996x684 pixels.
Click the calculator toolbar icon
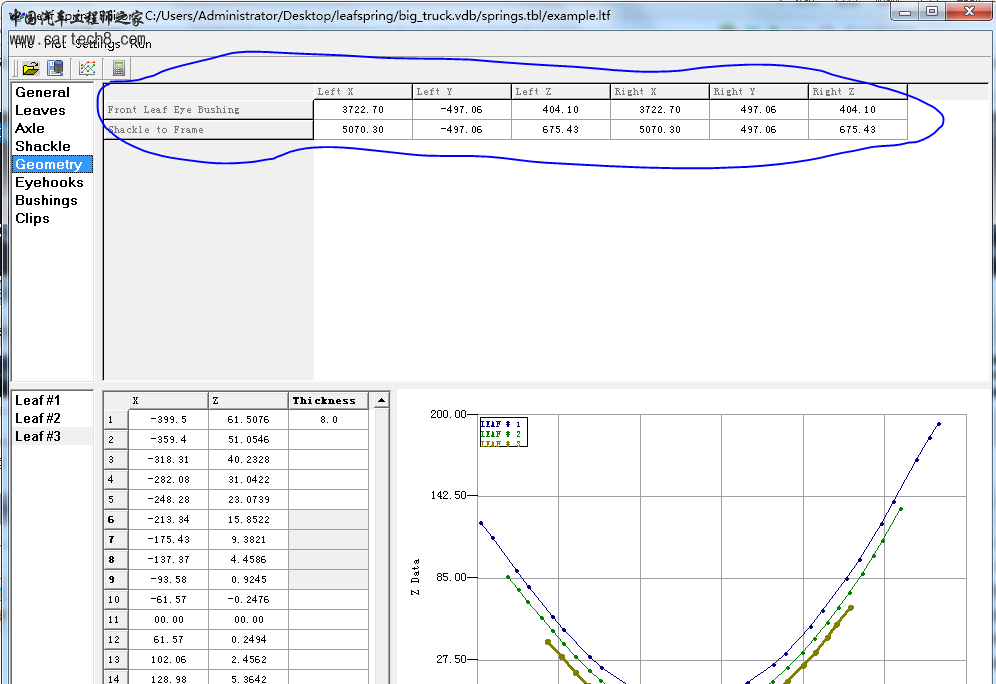pyautogui.click(x=118, y=68)
